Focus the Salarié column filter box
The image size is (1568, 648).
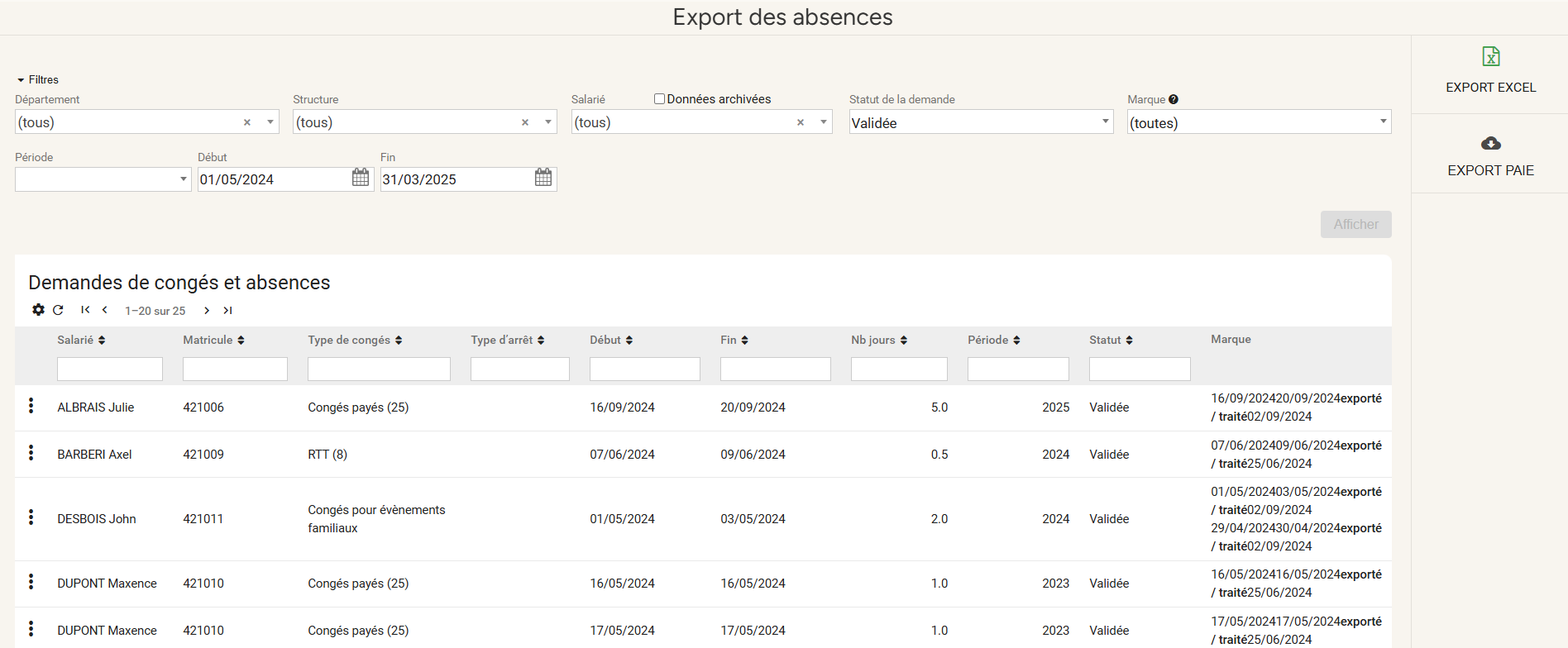click(110, 369)
